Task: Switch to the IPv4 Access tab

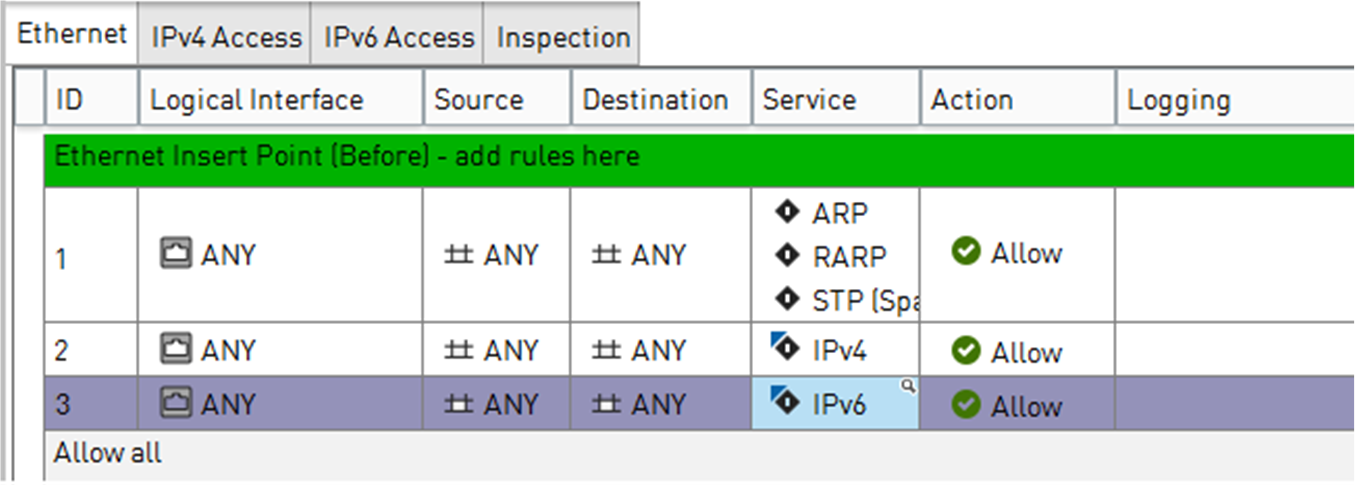Action: [226, 38]
